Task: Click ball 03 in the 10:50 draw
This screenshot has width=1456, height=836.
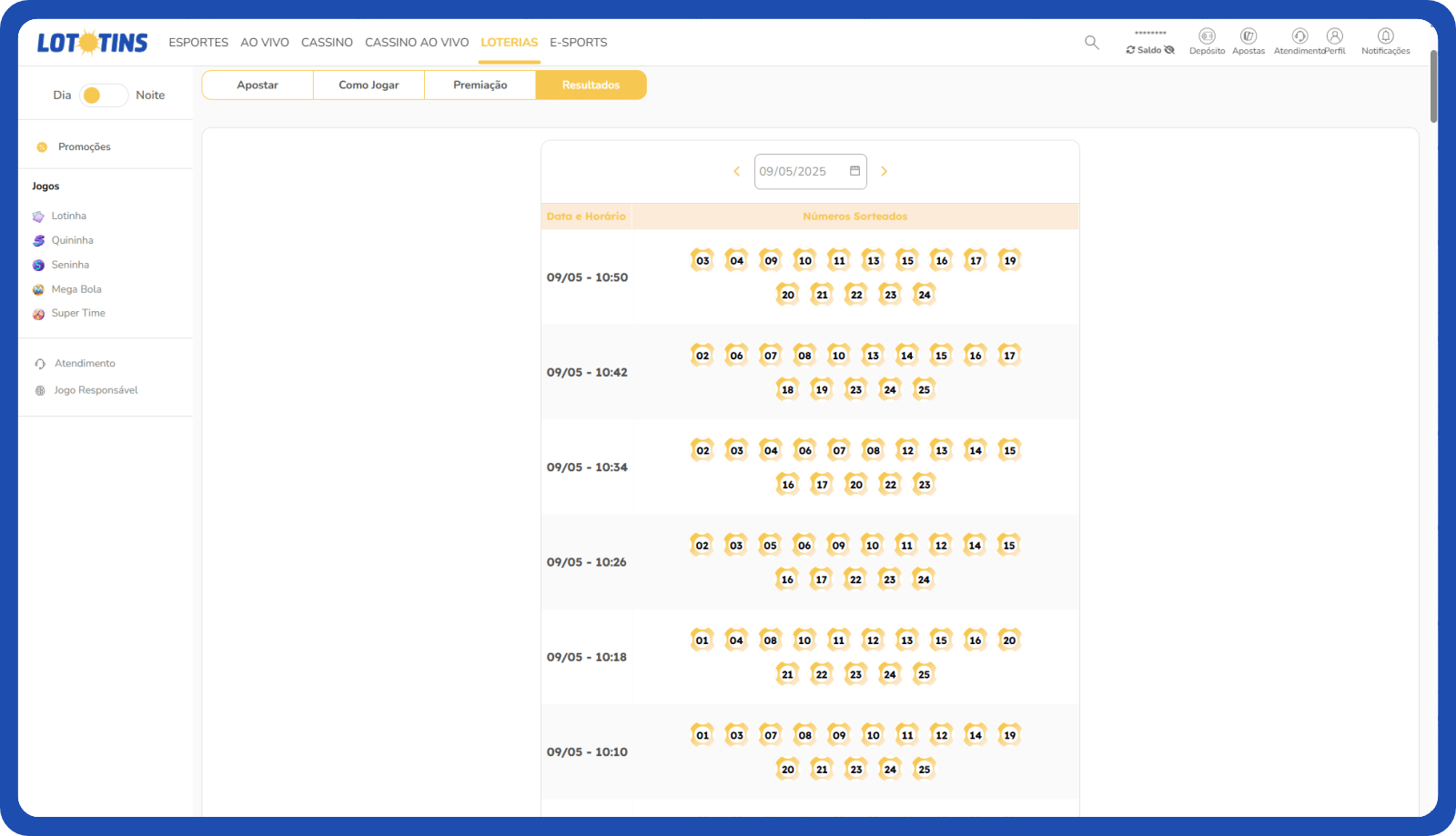Action: point(703,261)
